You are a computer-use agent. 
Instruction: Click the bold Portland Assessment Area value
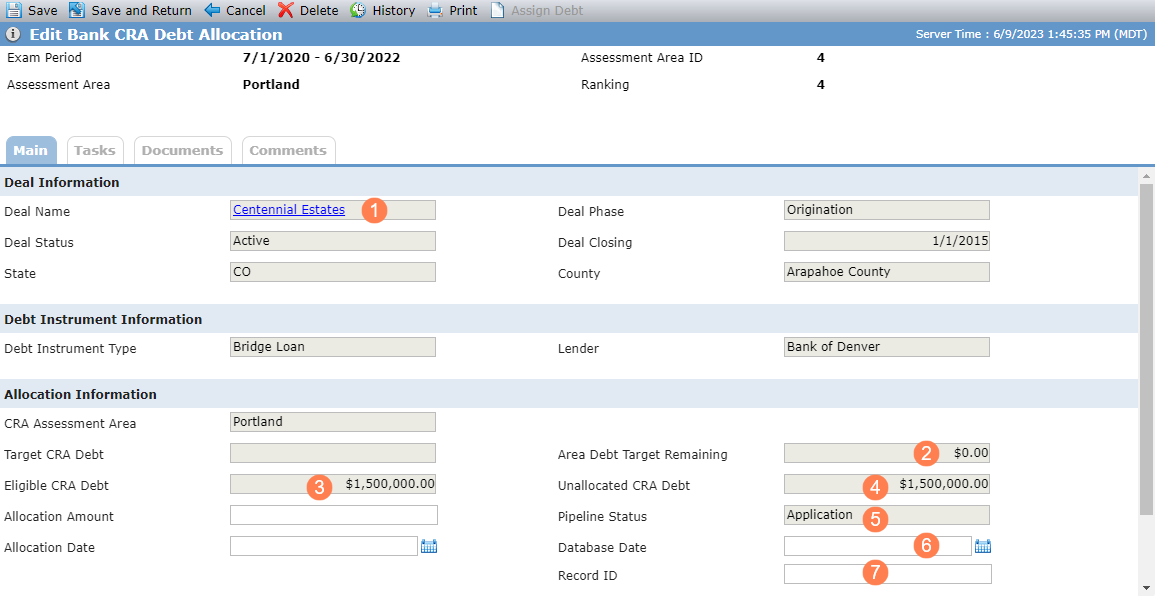pyautogui.click(x=271, y=85)
